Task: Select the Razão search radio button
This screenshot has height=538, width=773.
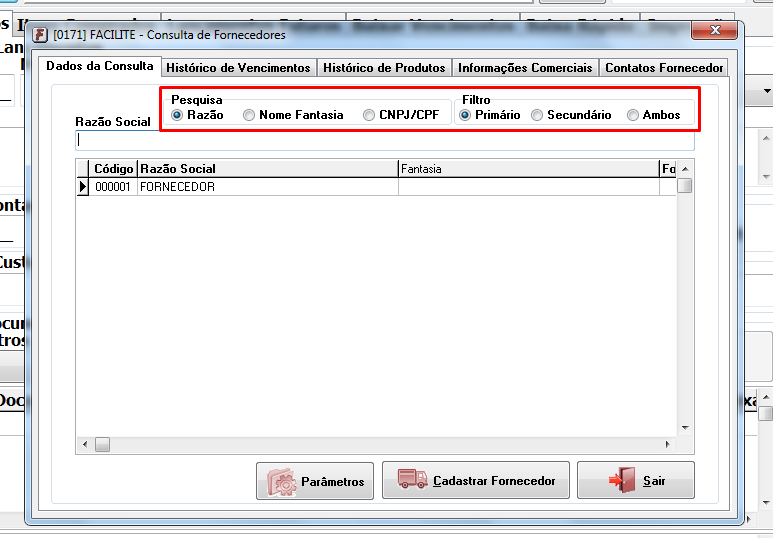Action: [177, 115]
